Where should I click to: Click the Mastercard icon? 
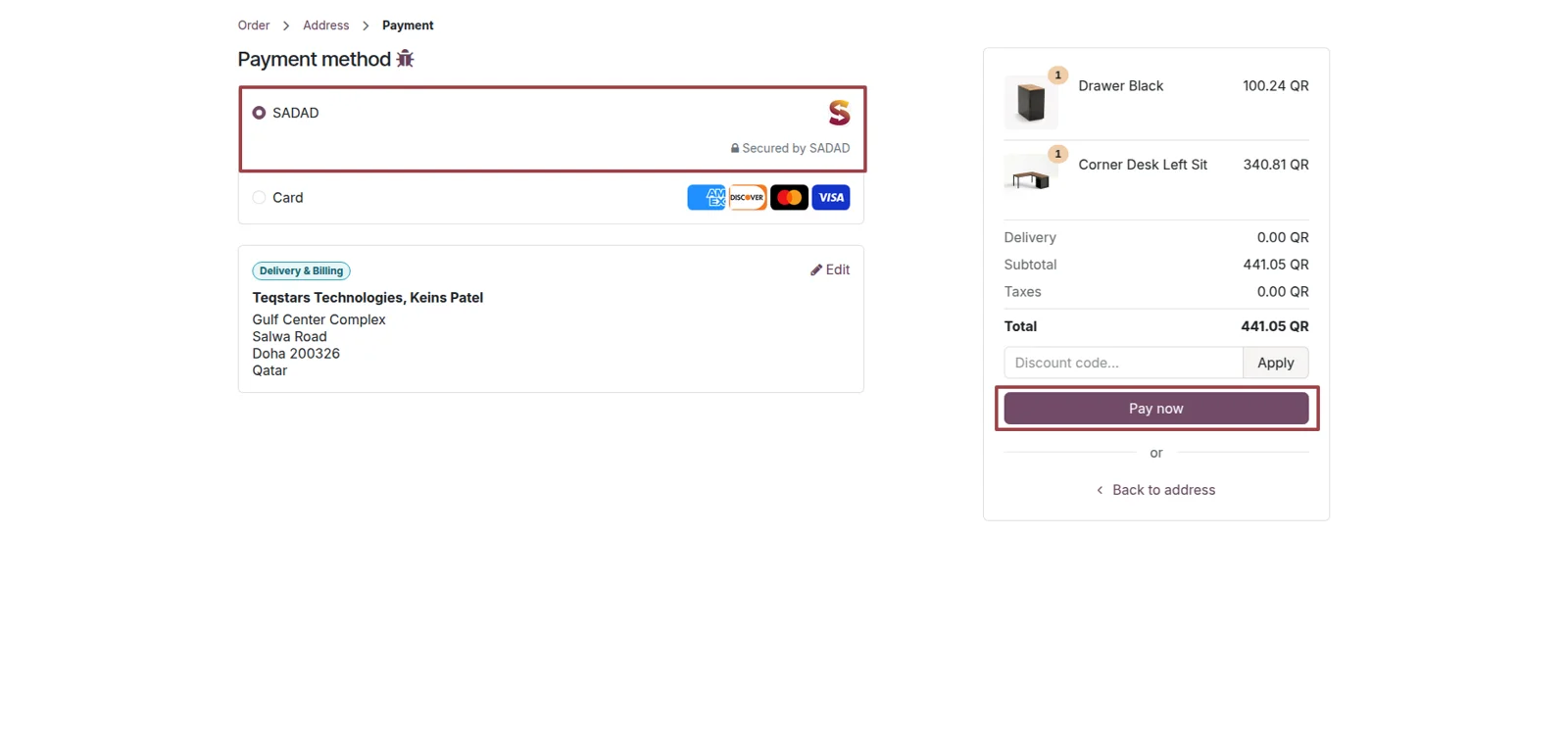tap(789, 197)
